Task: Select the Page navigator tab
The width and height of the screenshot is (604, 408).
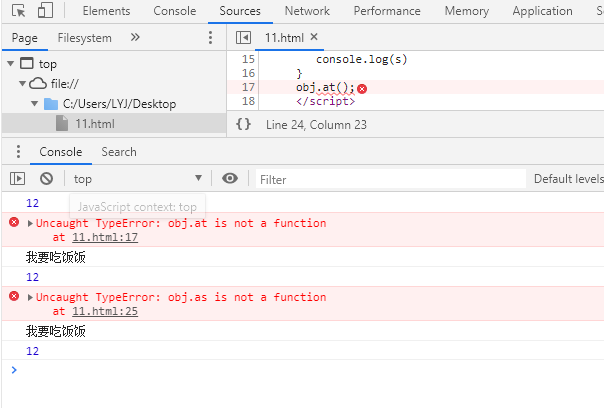Action: [x=25, y=38]
